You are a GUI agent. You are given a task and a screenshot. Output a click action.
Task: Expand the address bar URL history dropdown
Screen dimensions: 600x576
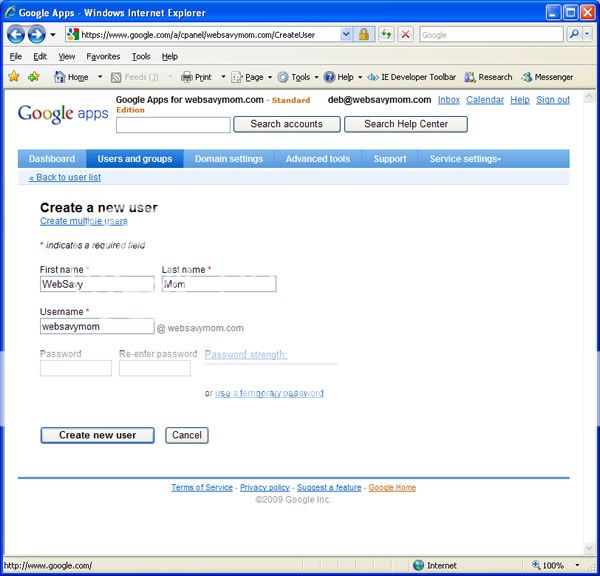[346, 35]
